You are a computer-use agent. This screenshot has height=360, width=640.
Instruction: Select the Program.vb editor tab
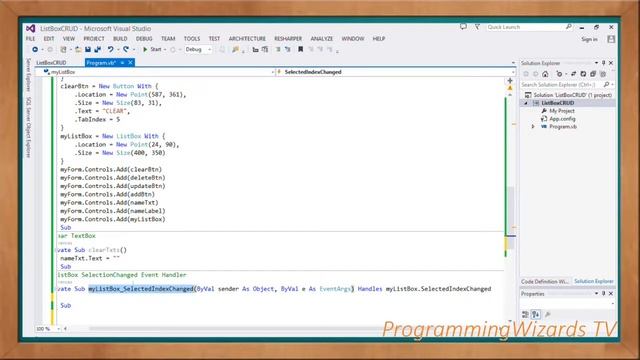point(101,63)
